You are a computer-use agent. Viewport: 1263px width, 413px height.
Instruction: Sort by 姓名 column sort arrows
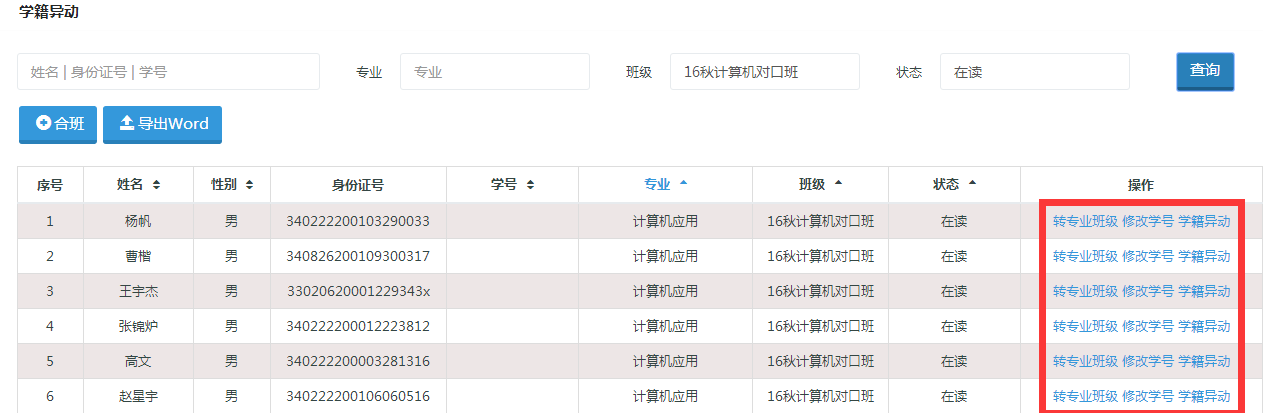coord(156,185)
